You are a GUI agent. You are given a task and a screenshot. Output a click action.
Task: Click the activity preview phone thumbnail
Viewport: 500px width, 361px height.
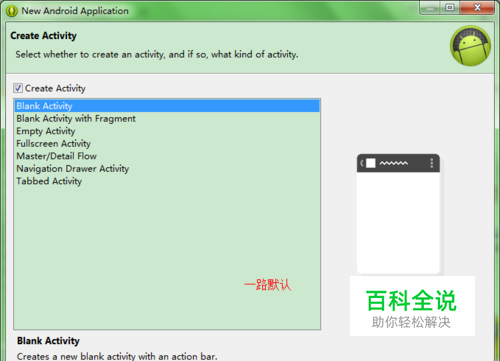[398, 214]
